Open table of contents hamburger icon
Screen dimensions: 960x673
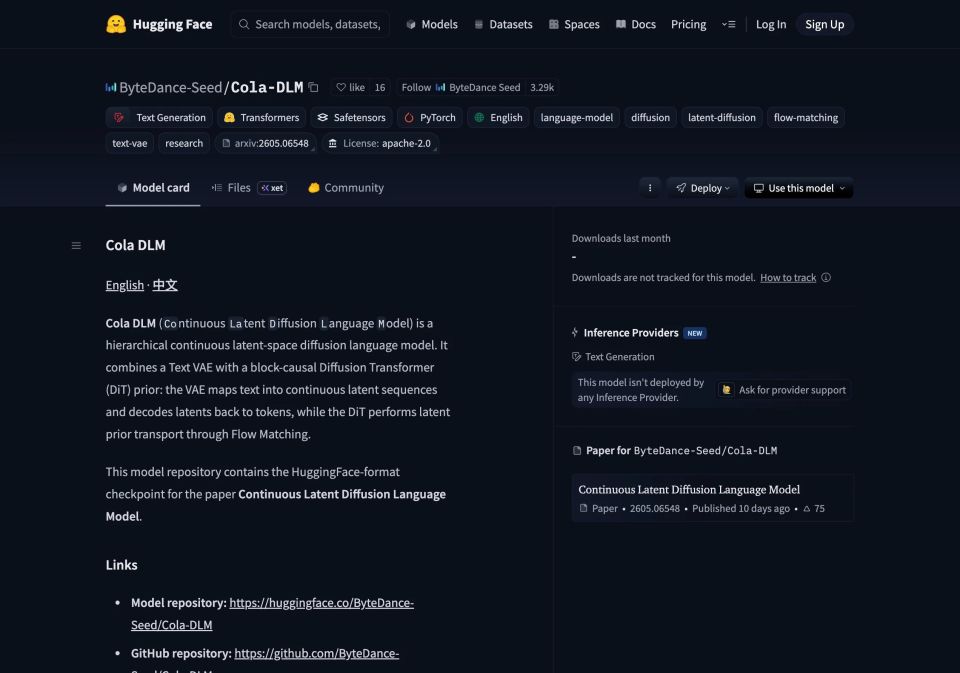[x=77, y=246]
